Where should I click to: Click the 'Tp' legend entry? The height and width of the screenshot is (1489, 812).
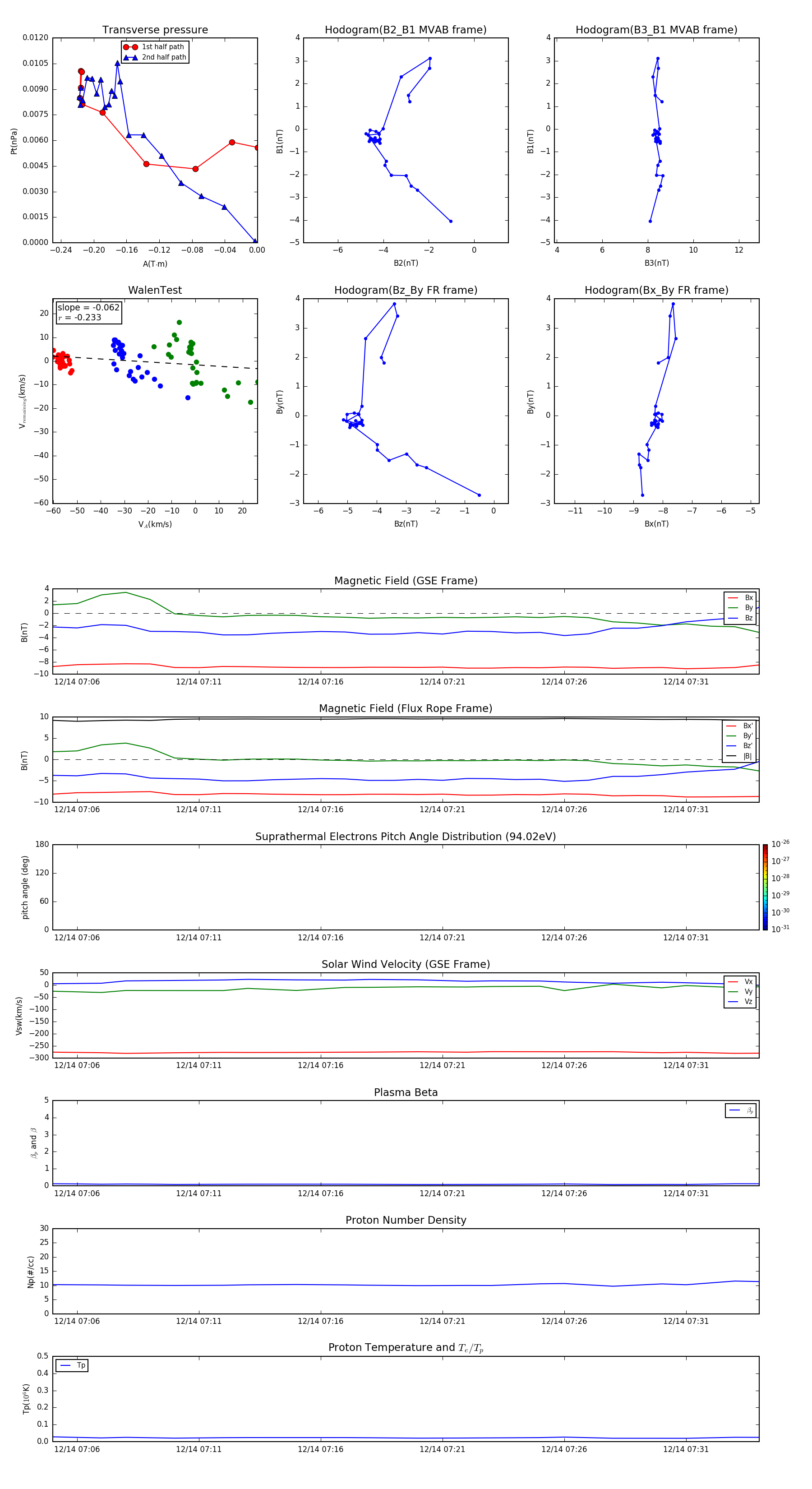click(72, 1365)
